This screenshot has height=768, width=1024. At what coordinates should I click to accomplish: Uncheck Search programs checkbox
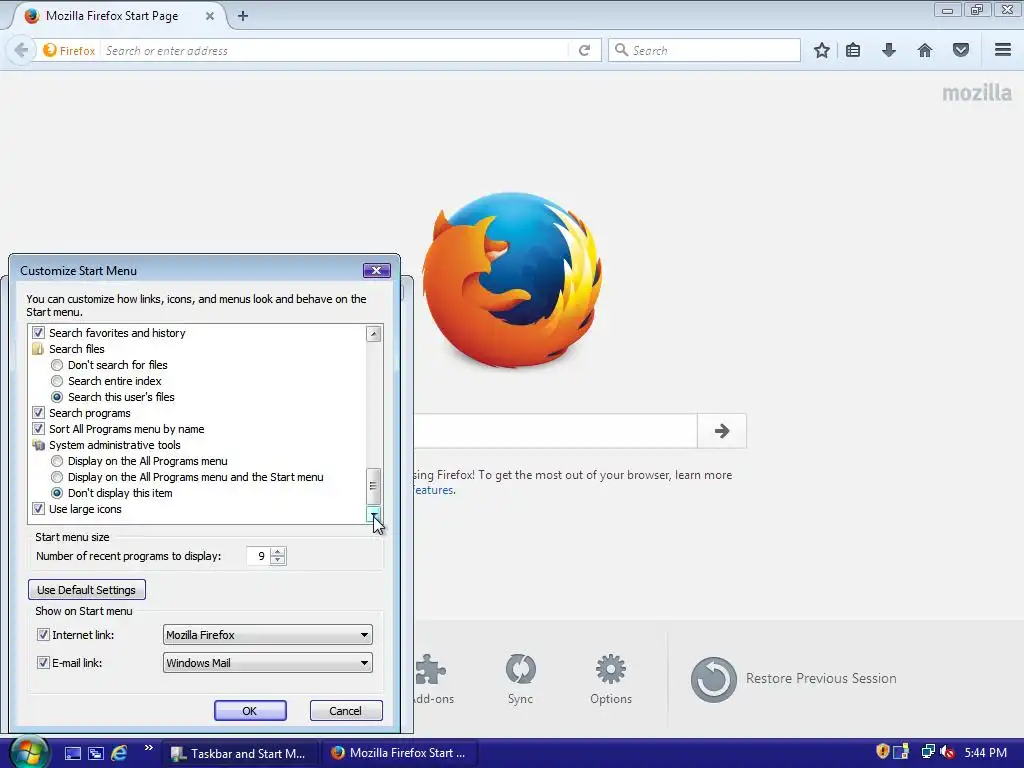click(39, 413)
